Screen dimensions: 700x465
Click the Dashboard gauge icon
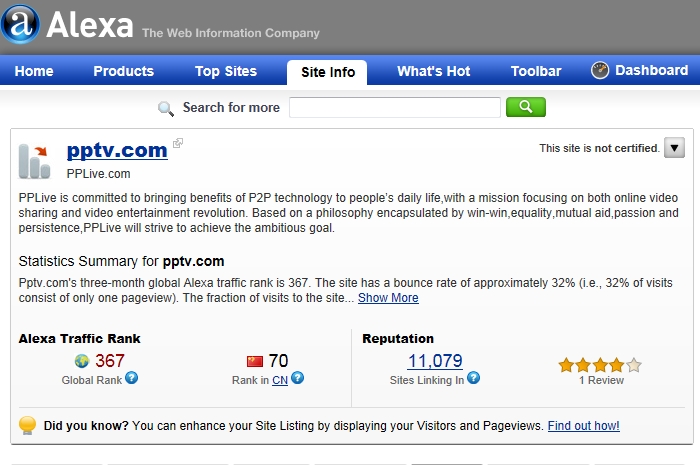coord(600,71)
